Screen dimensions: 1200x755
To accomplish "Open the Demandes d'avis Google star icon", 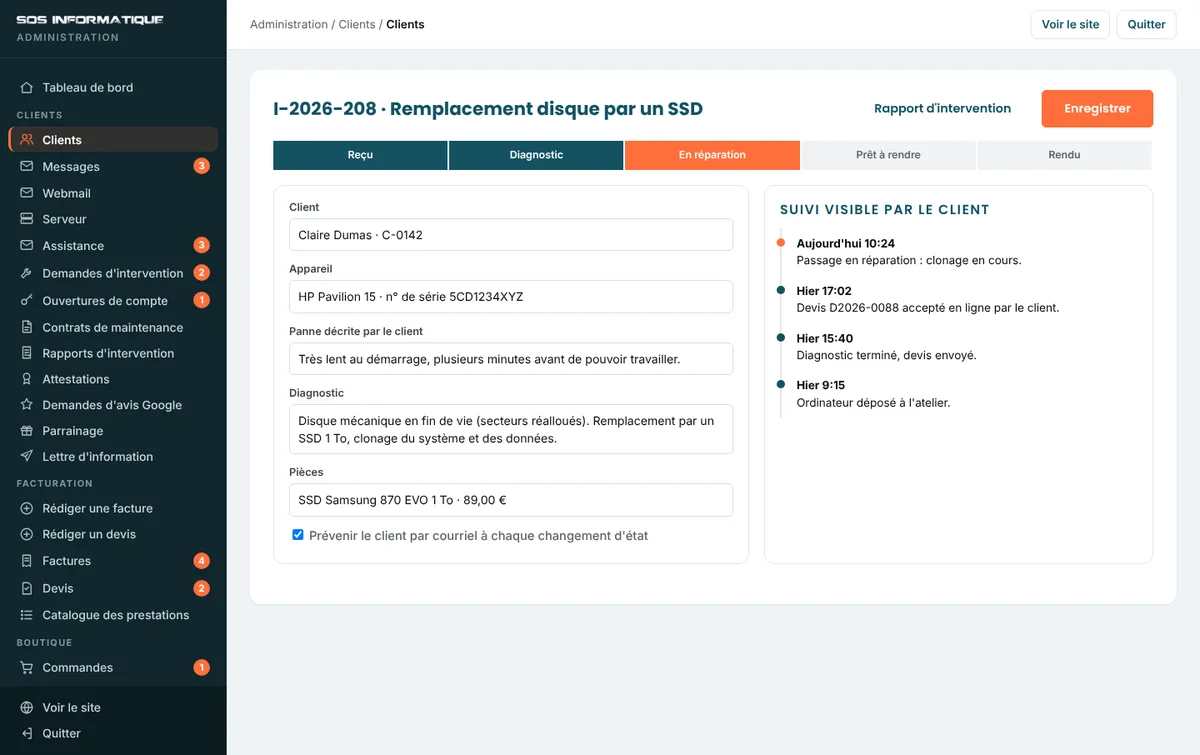I will tap(27, 405).
